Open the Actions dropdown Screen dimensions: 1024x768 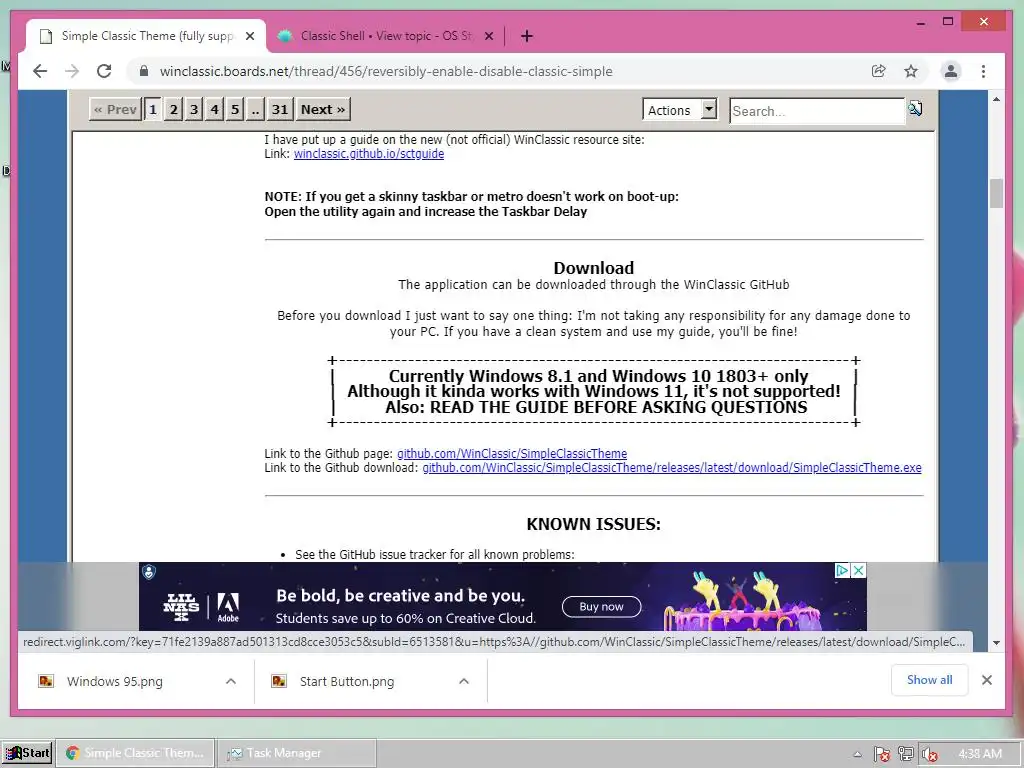pyautogui.click(x=680, y=110)
